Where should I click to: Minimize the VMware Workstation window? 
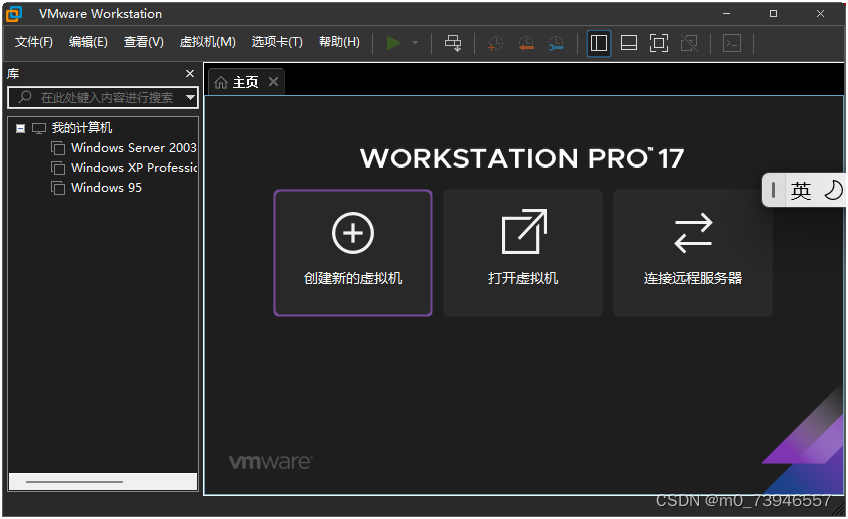tap(726, 14)
